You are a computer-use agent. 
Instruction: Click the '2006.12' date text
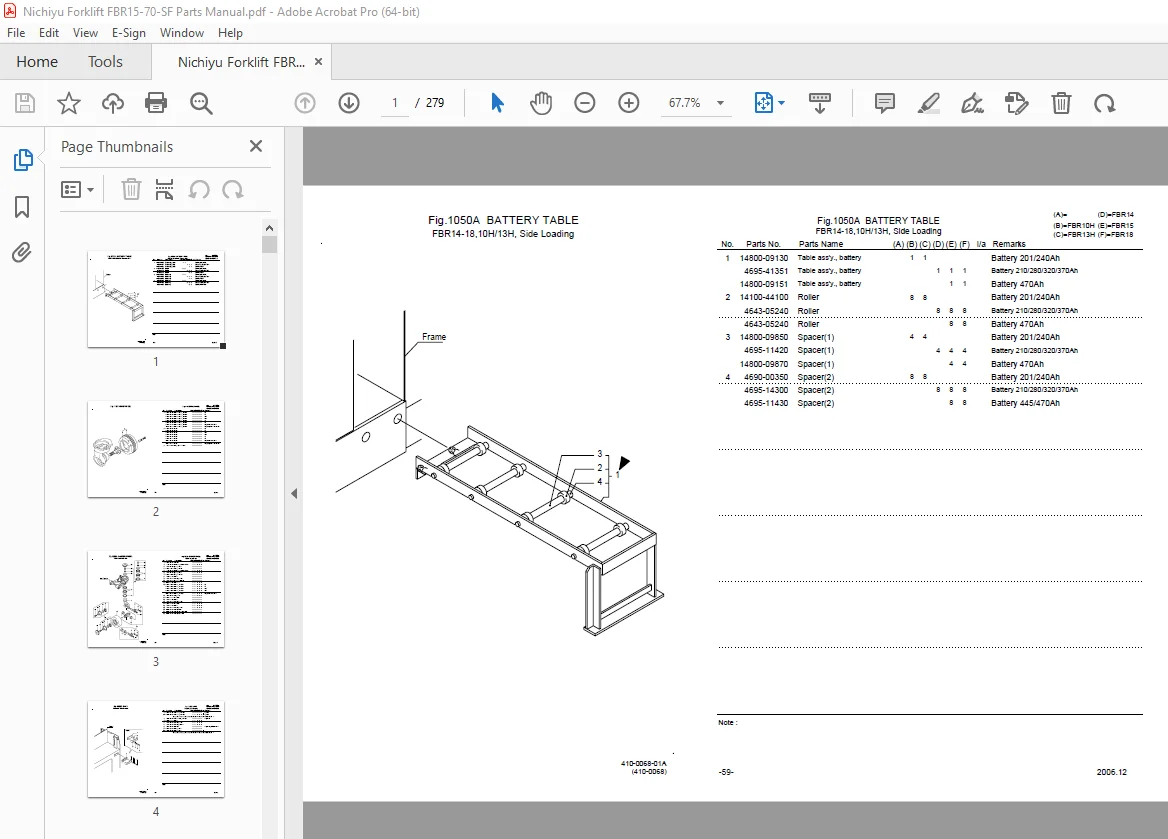[x=1111, y=772]
